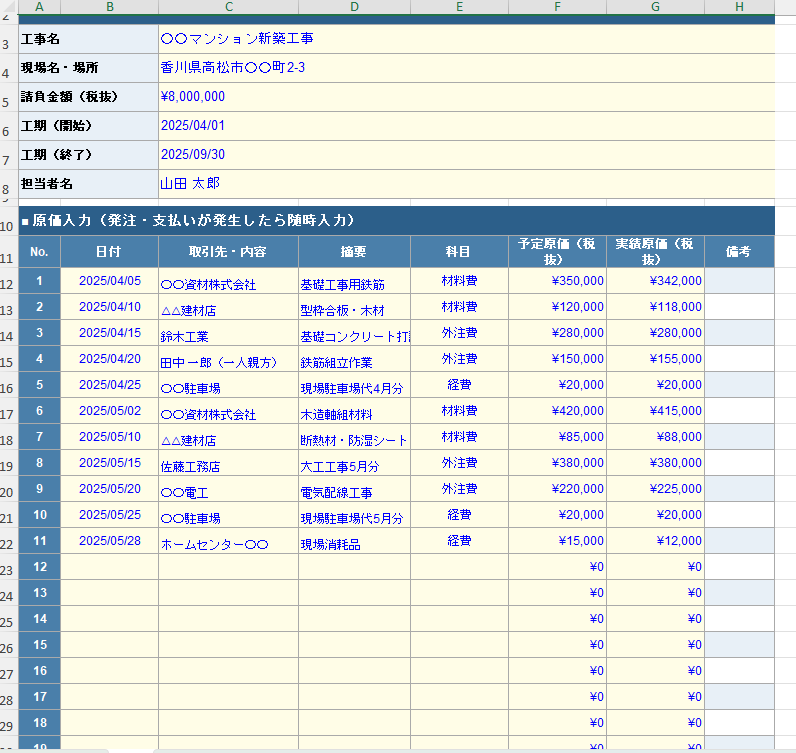Select the 鈴木工業 vendor cell
The image size is (796, 753).
[228, 333]
